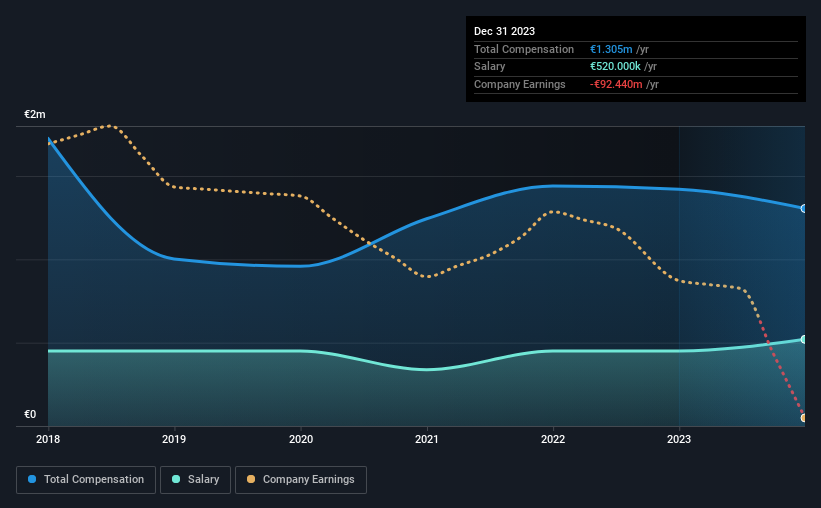Click the Salary tooltip row label
821x508 pixels.
point(490,67)
